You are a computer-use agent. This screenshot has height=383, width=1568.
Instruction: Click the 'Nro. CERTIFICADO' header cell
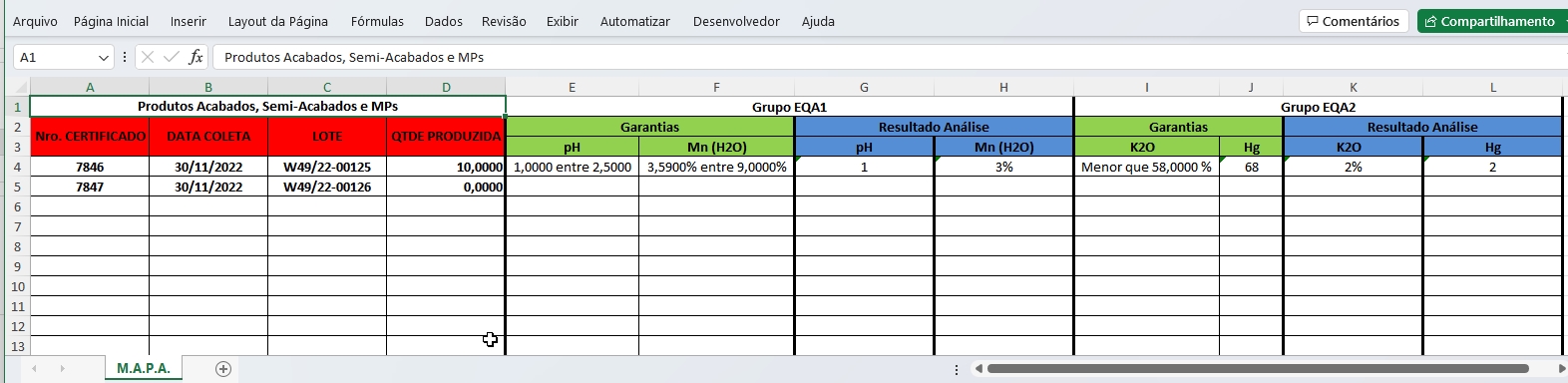pos(90,137)
